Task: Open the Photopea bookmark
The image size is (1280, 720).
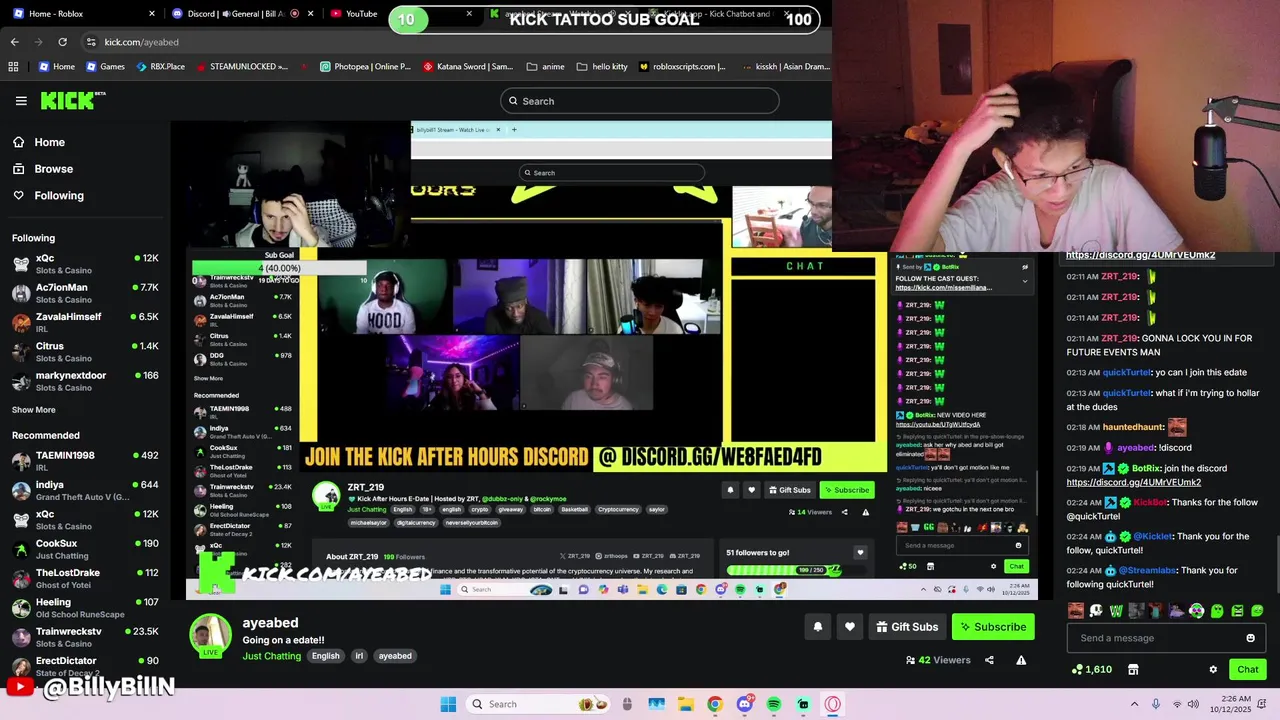Action: click(x=365, y=67)
